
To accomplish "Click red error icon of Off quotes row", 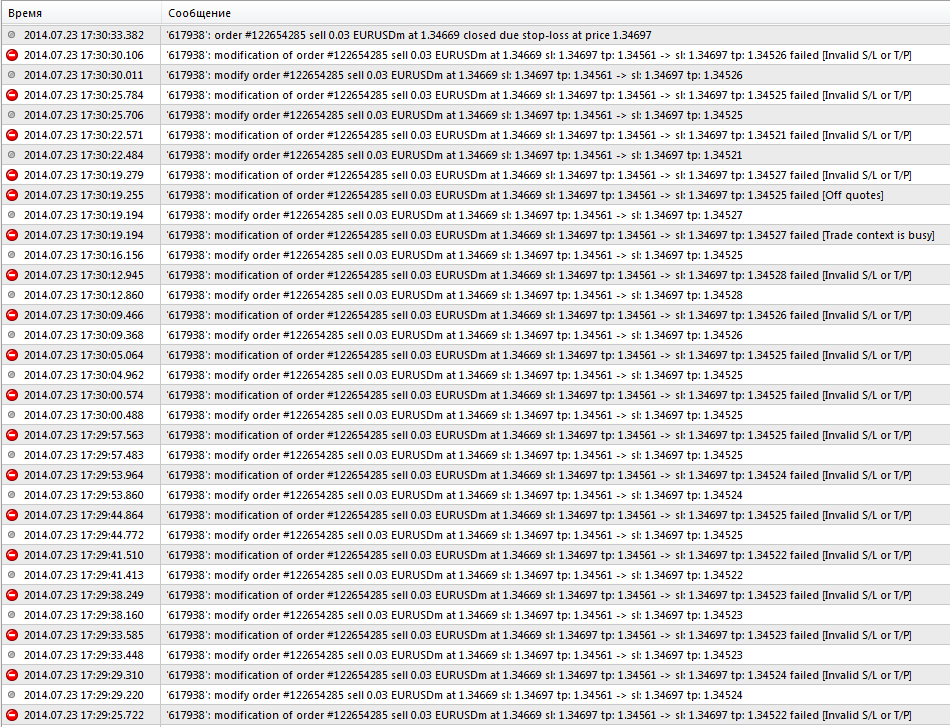I will pyautogui.click(x=12, y=195).
